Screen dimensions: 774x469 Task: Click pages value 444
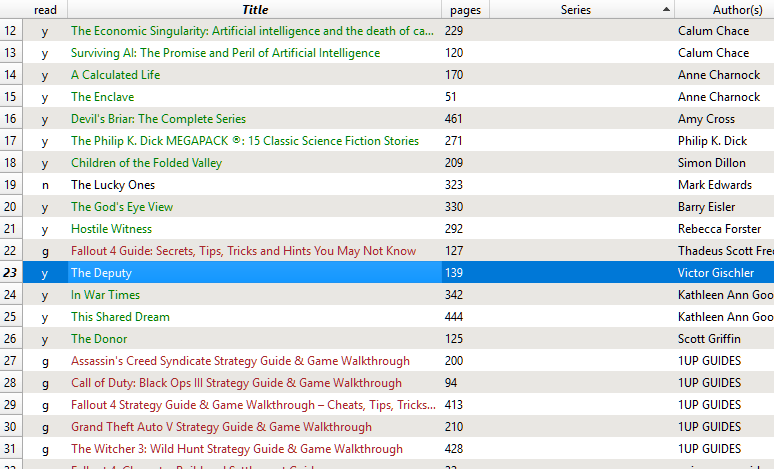(x=454, y=317)
